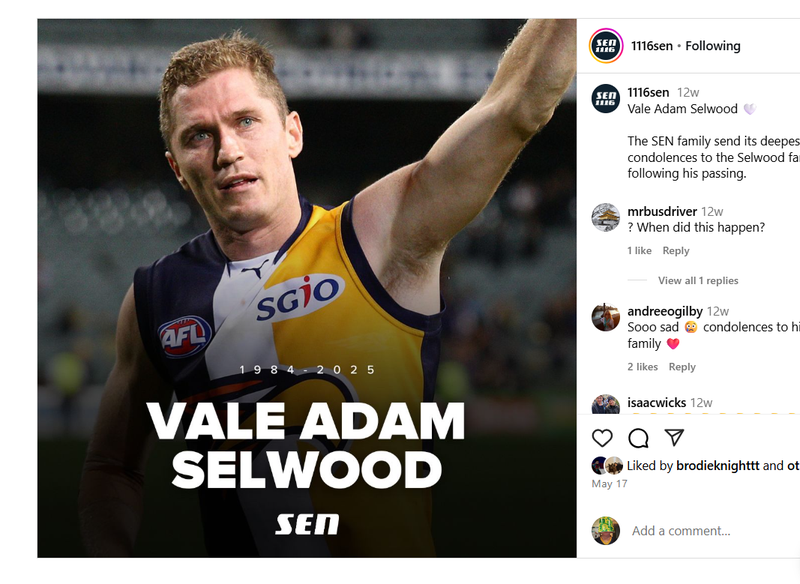Click 1116sen avatar beside the caption
Screen dimensions: 800x584
click(606, 98)
